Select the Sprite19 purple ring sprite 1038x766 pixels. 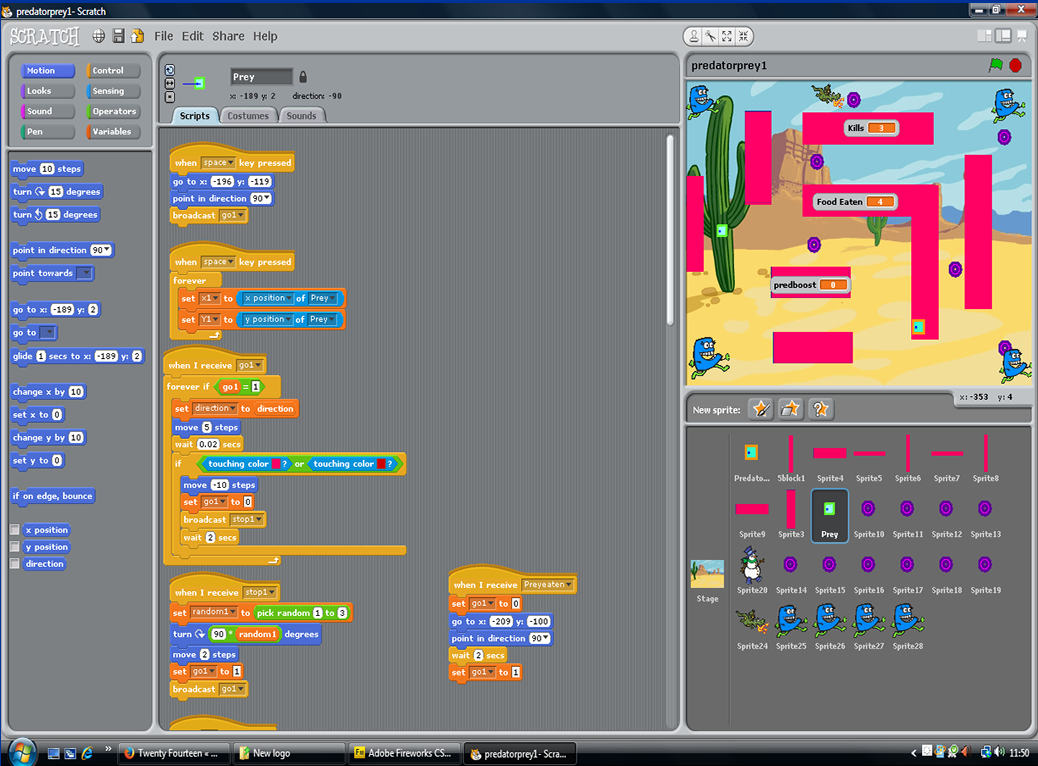click(985, 570)
